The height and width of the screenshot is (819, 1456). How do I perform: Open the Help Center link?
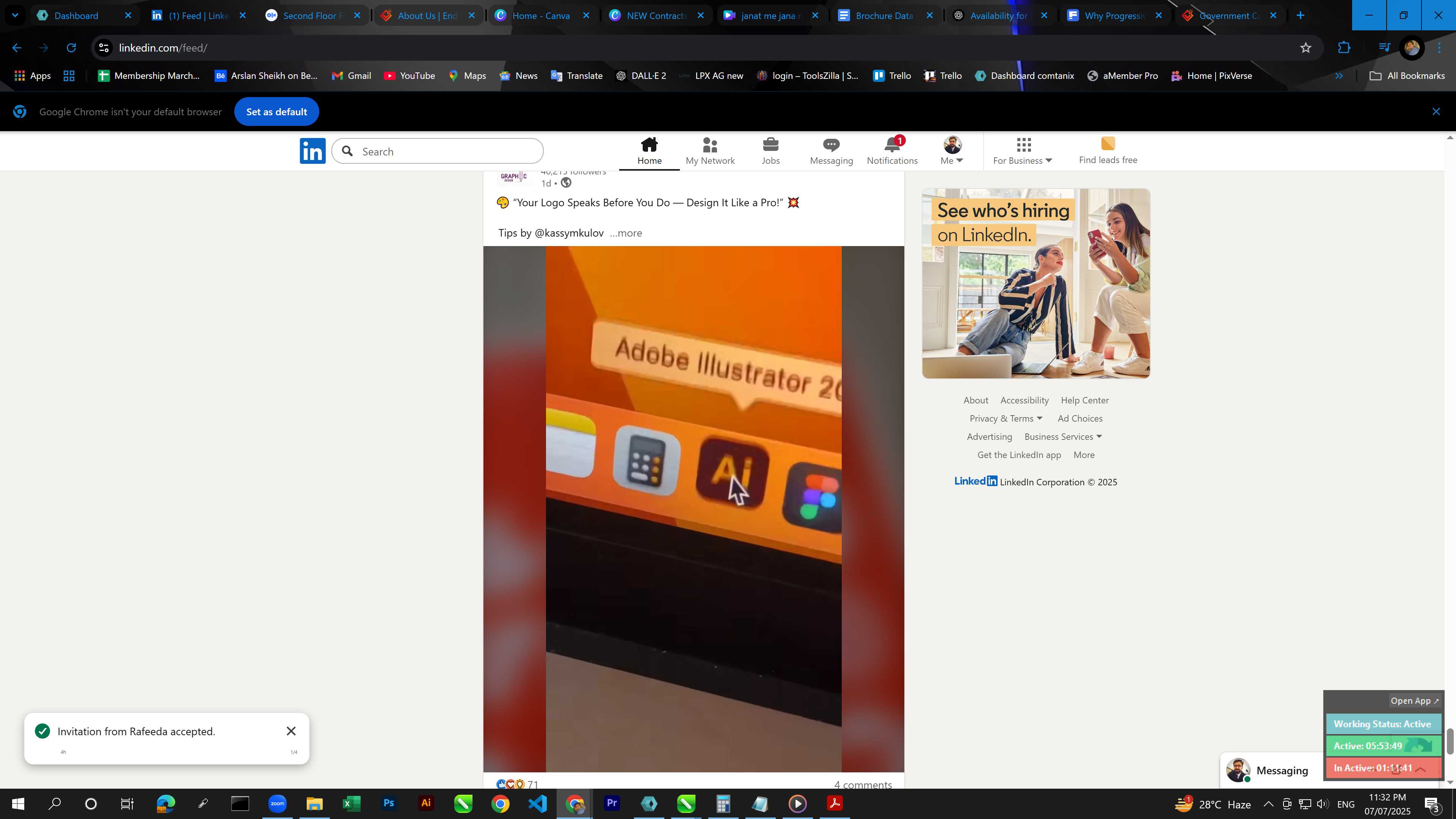pos(1085,400)
